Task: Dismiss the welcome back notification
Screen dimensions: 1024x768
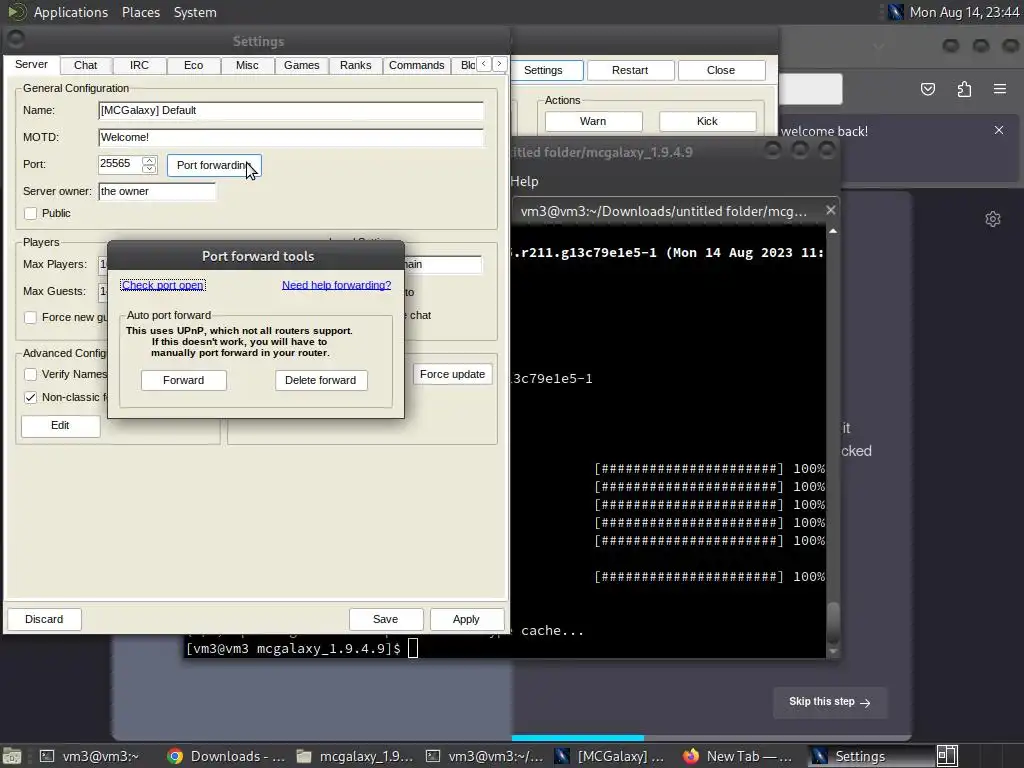Action: click(999, 130)
